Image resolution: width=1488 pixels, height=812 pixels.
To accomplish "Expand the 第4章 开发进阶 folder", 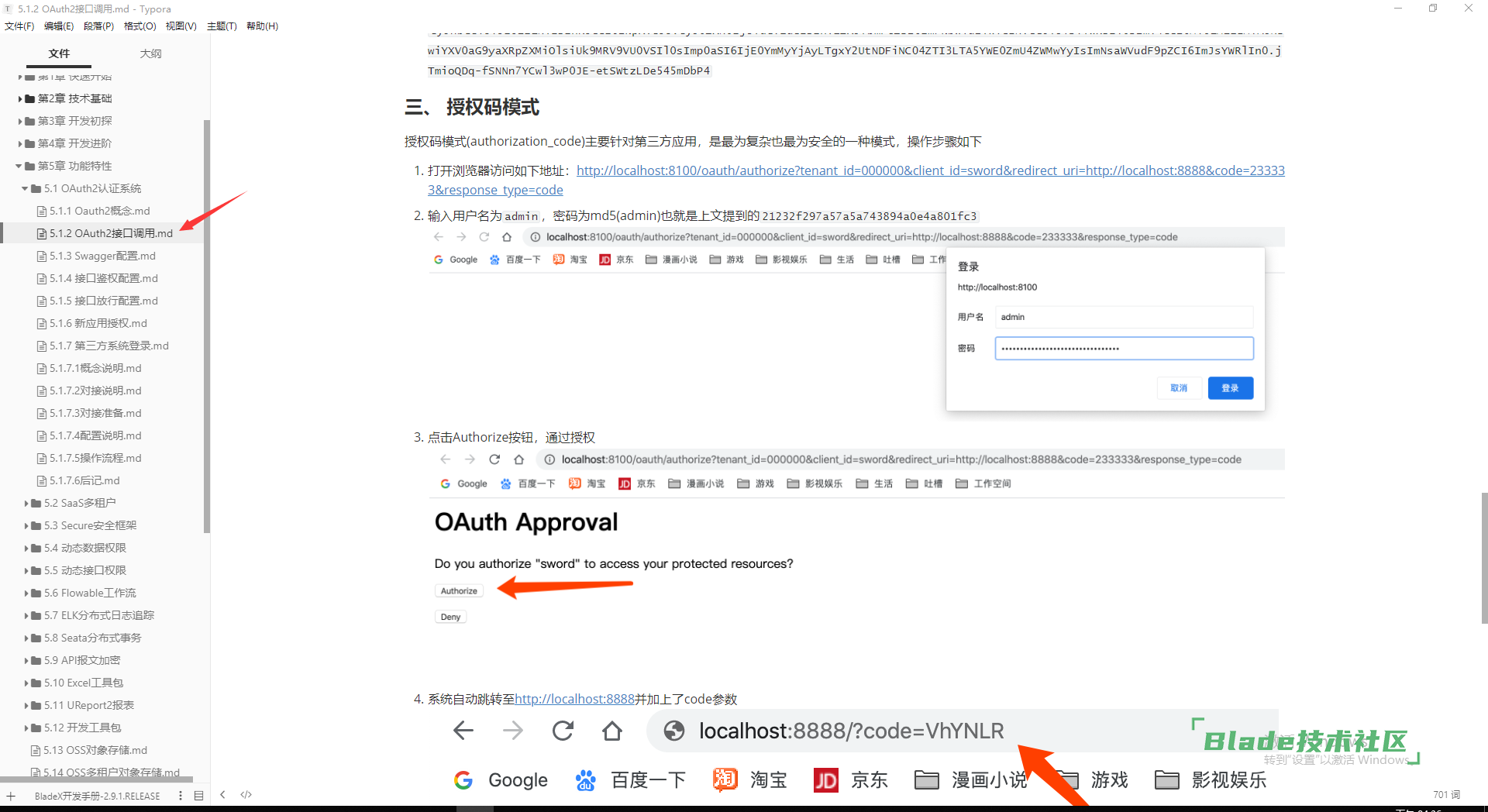I will pyautogui.click(x=20, y=143).
